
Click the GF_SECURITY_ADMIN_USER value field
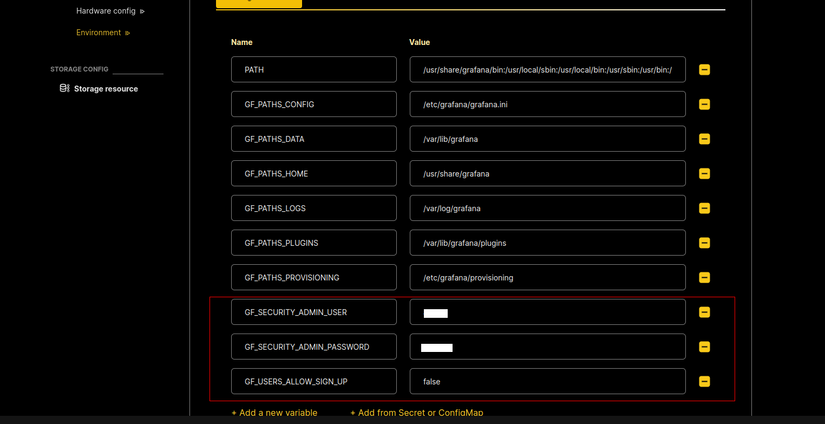coord(548,312)
